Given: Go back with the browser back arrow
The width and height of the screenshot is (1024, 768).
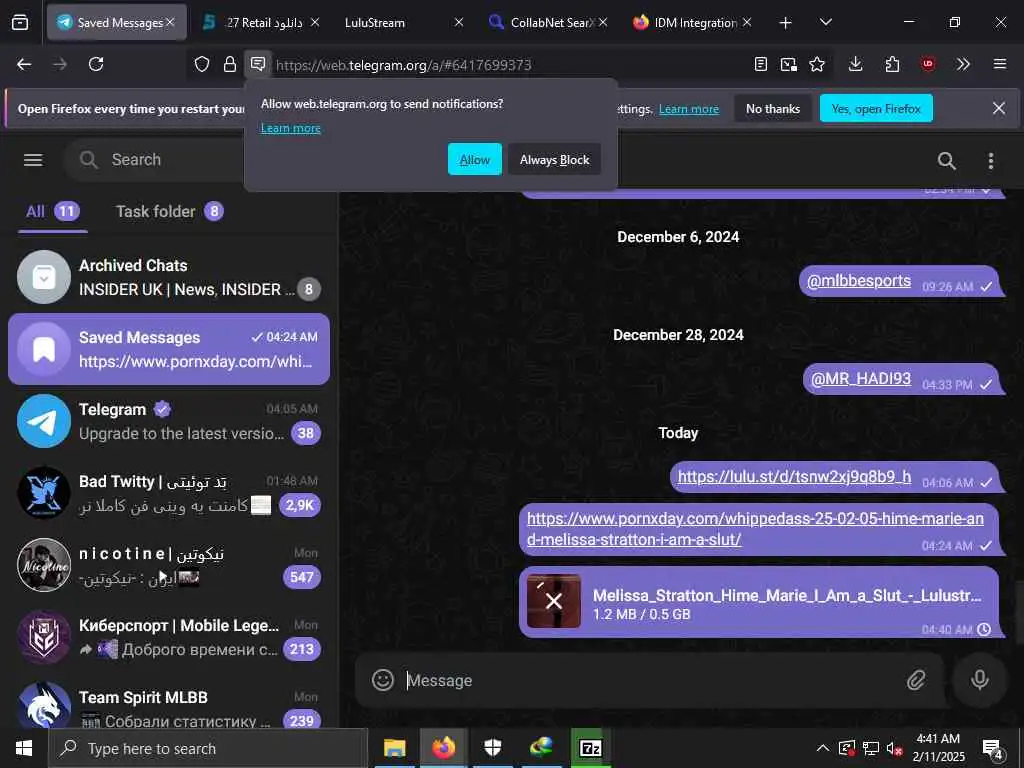Looking at the screenshot, I should [24, 64].
